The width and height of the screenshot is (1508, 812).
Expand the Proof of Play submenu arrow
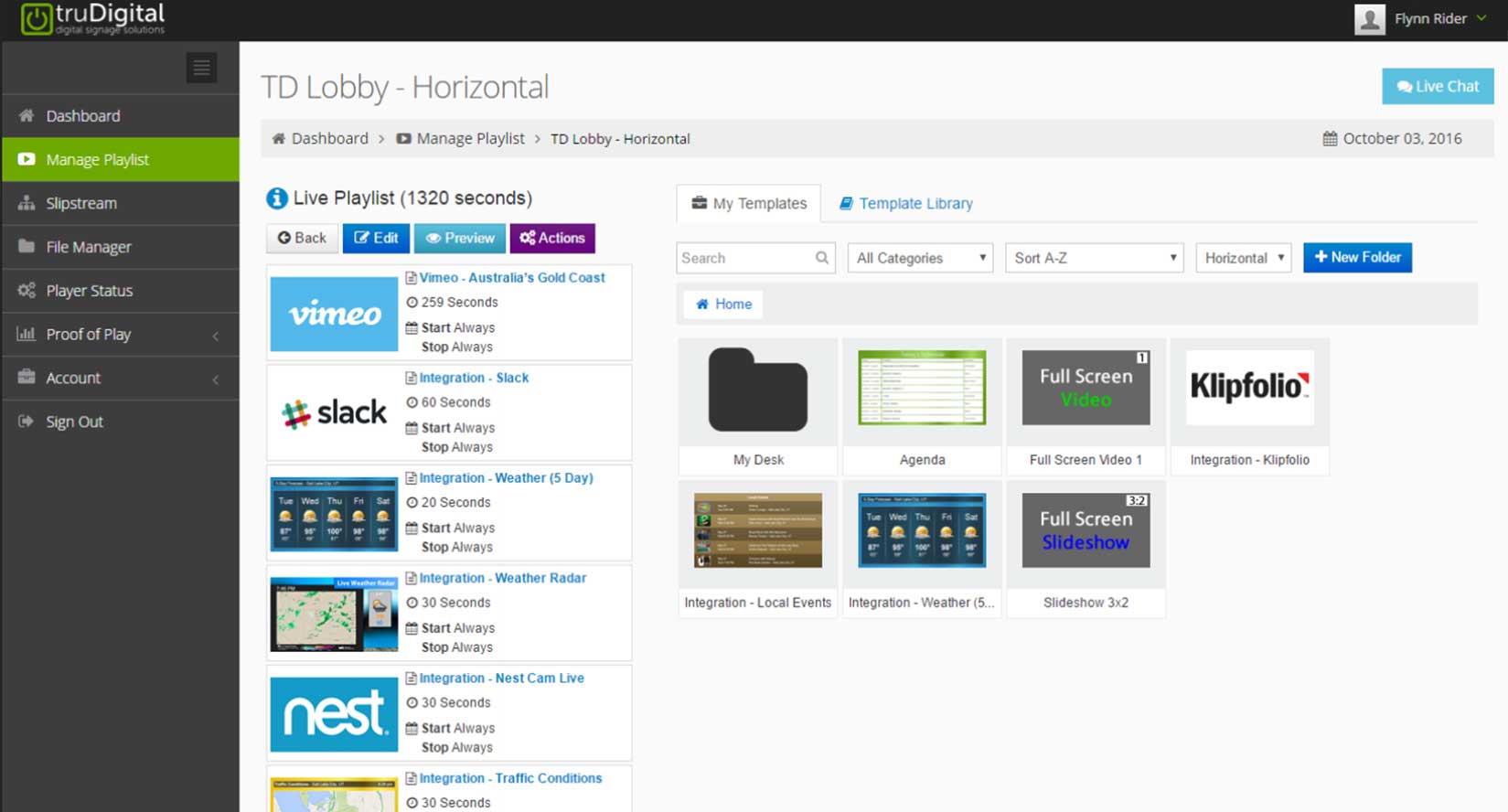[x=216, y=336]
